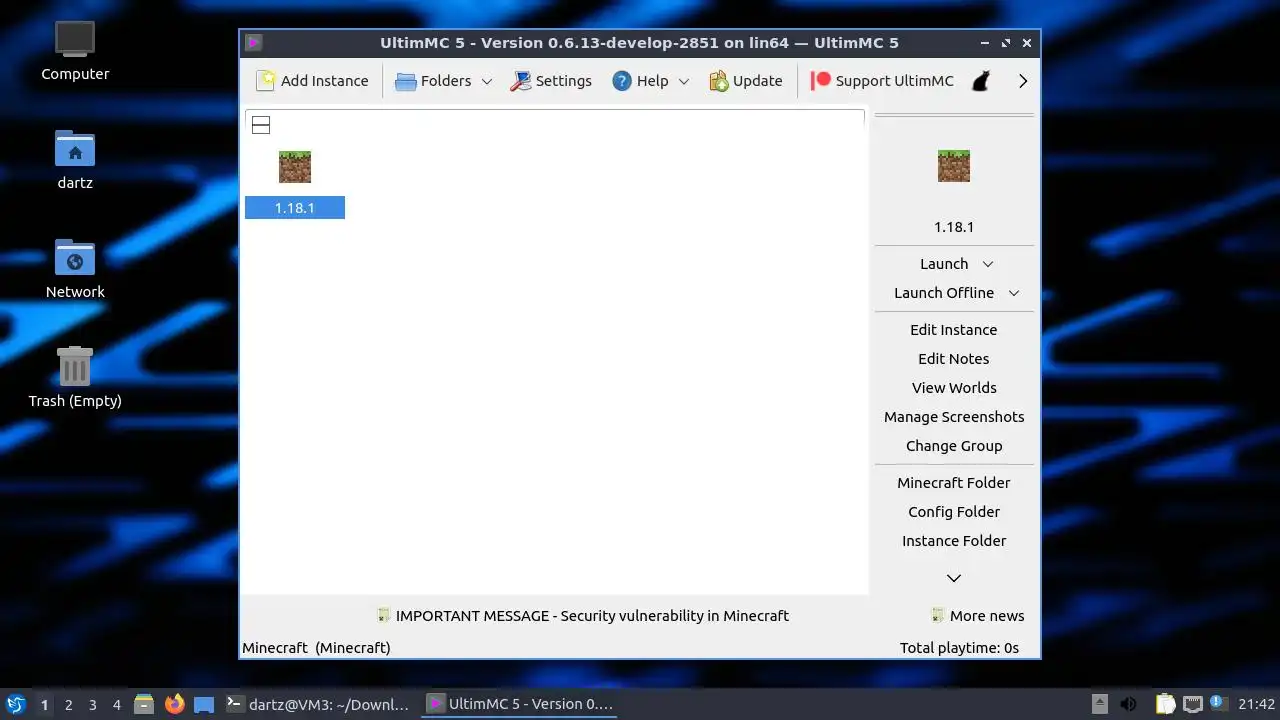
Task: Click the volume speaker tray icon
Action: (x=1128, y=704)
